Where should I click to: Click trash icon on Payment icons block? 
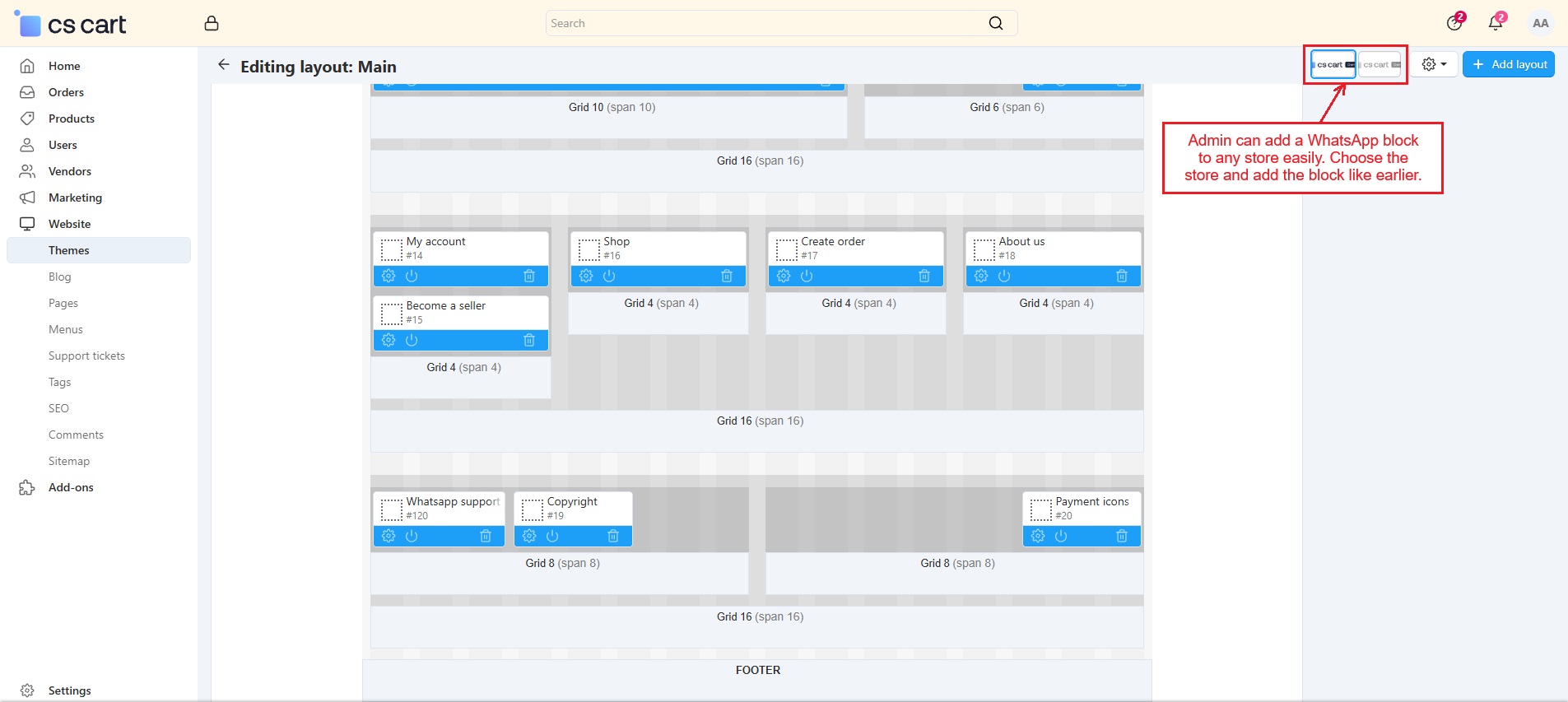(1121, 536)
